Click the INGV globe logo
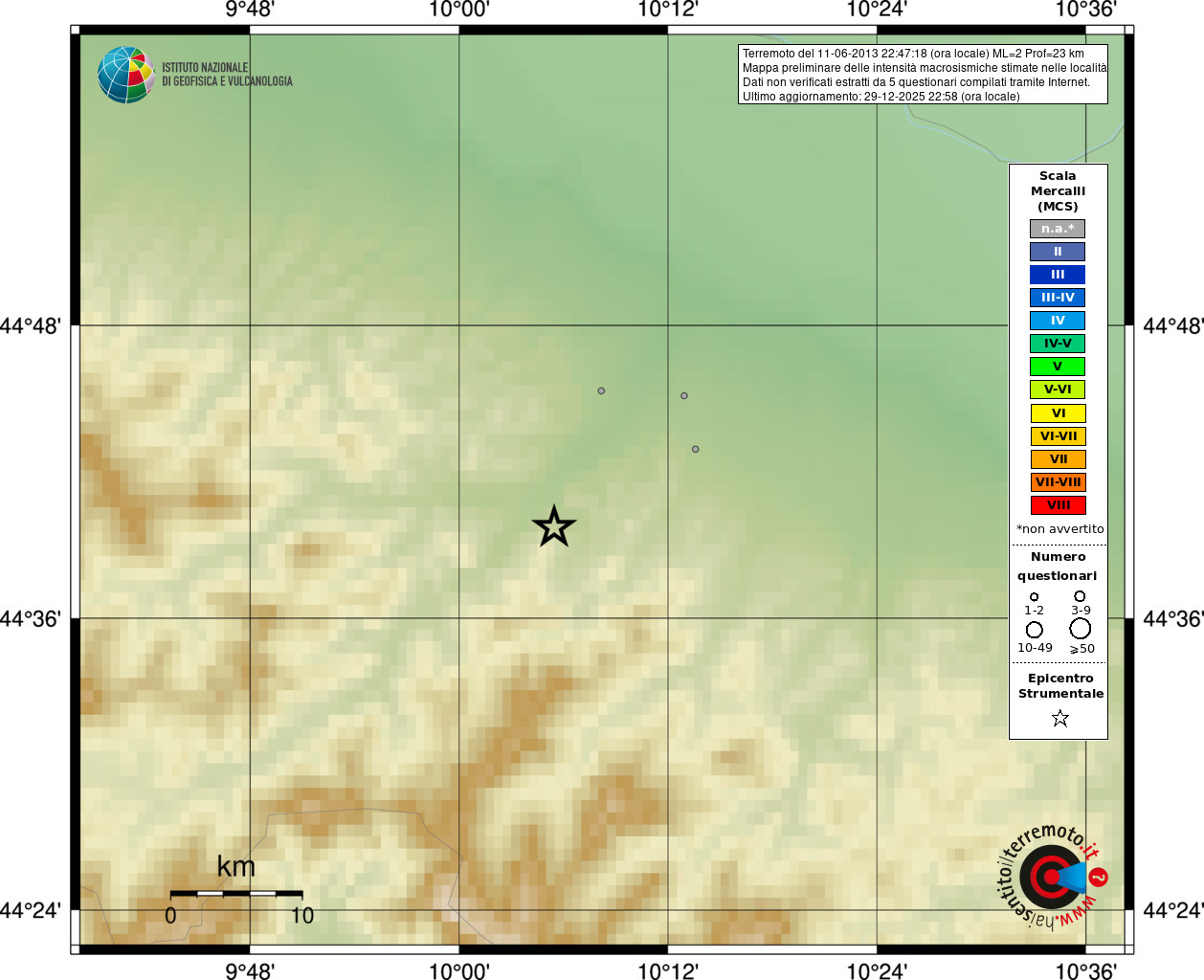Image resolution: width=1204 pixels, height=980 pixels. click(125, 75)
